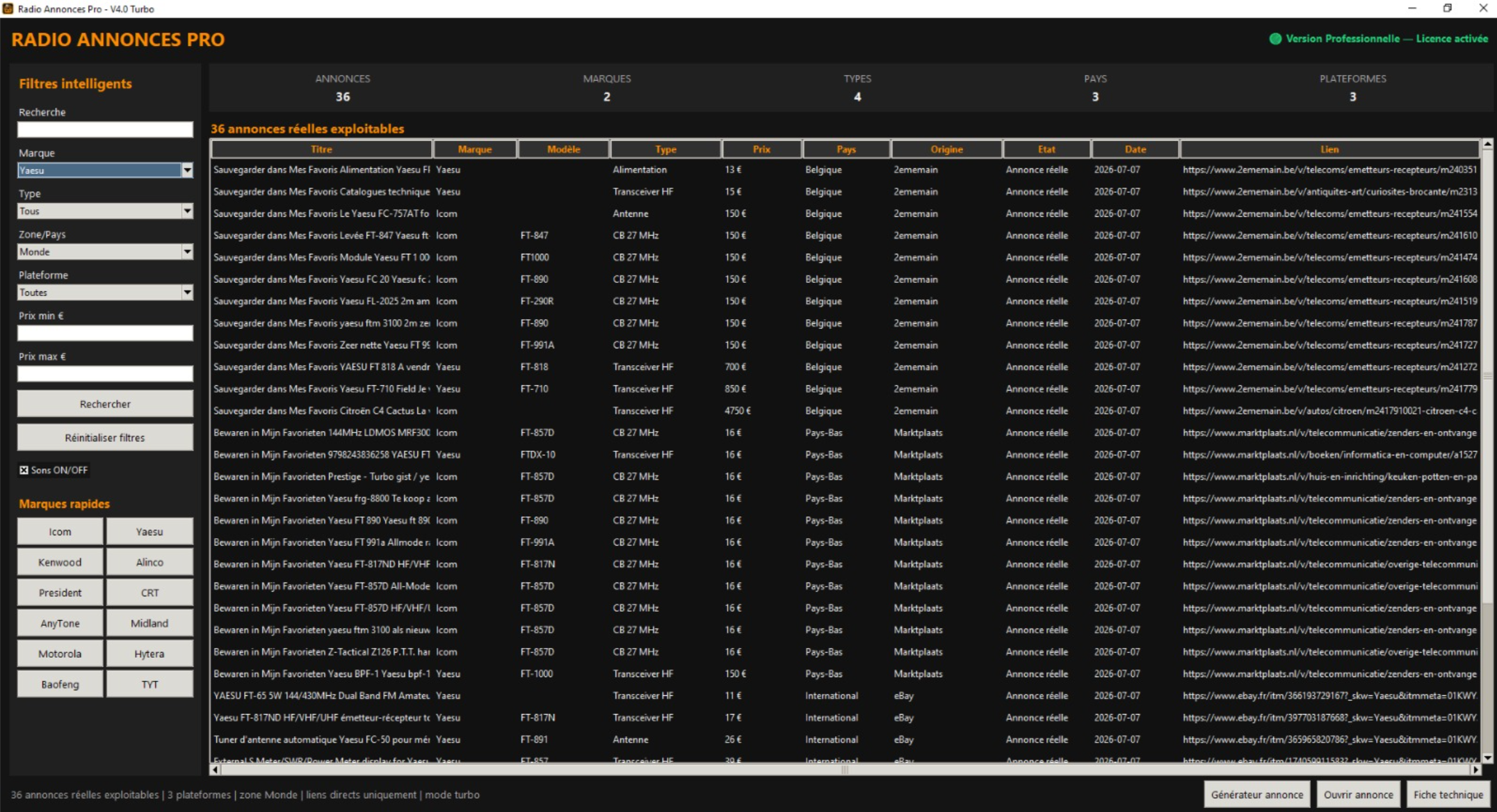1497x812 pixels.
Task: Click the Rechercher button
Action: 105,404
